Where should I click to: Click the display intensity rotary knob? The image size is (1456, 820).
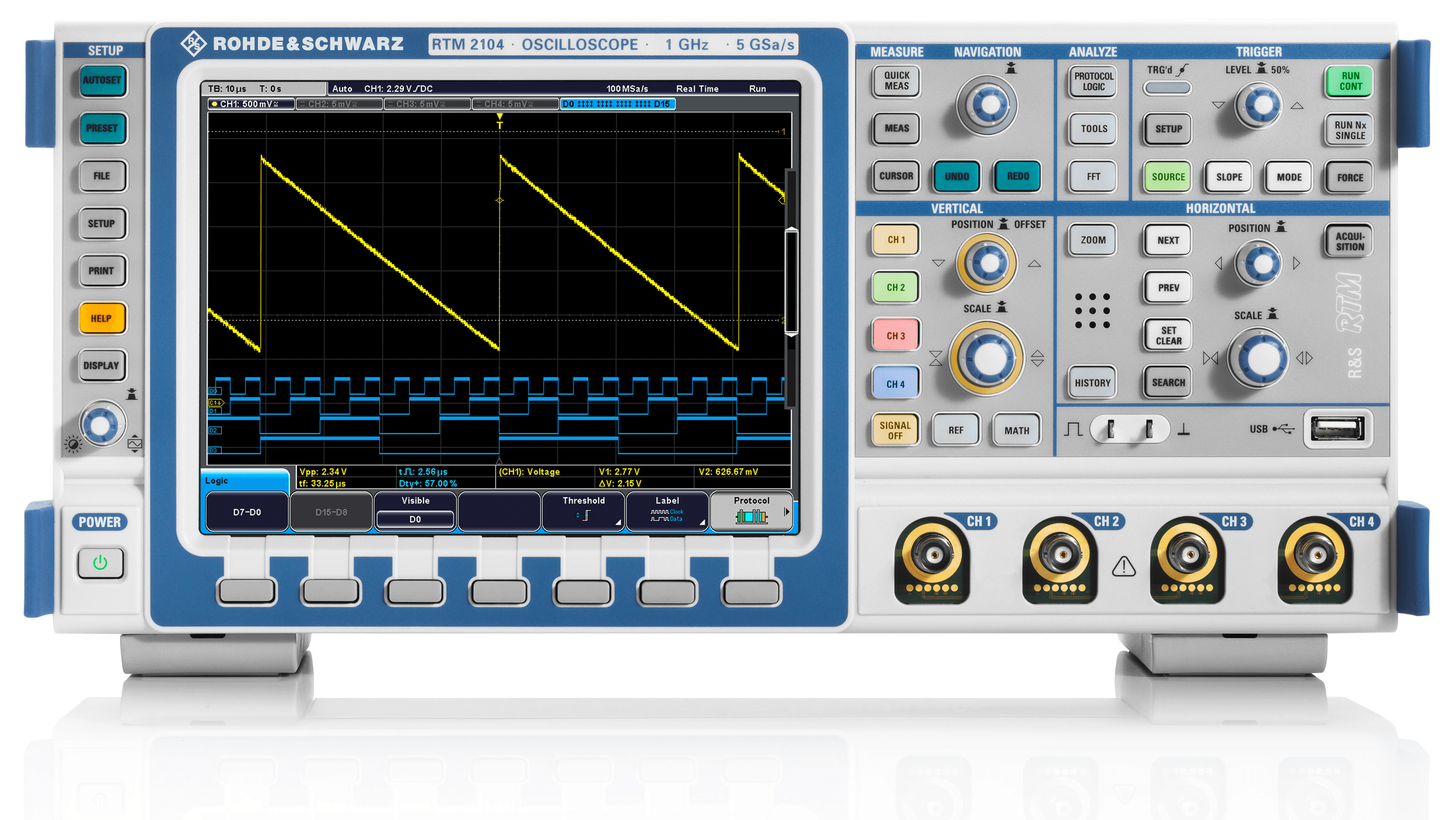pyautogui.click(x=102, y=424)
